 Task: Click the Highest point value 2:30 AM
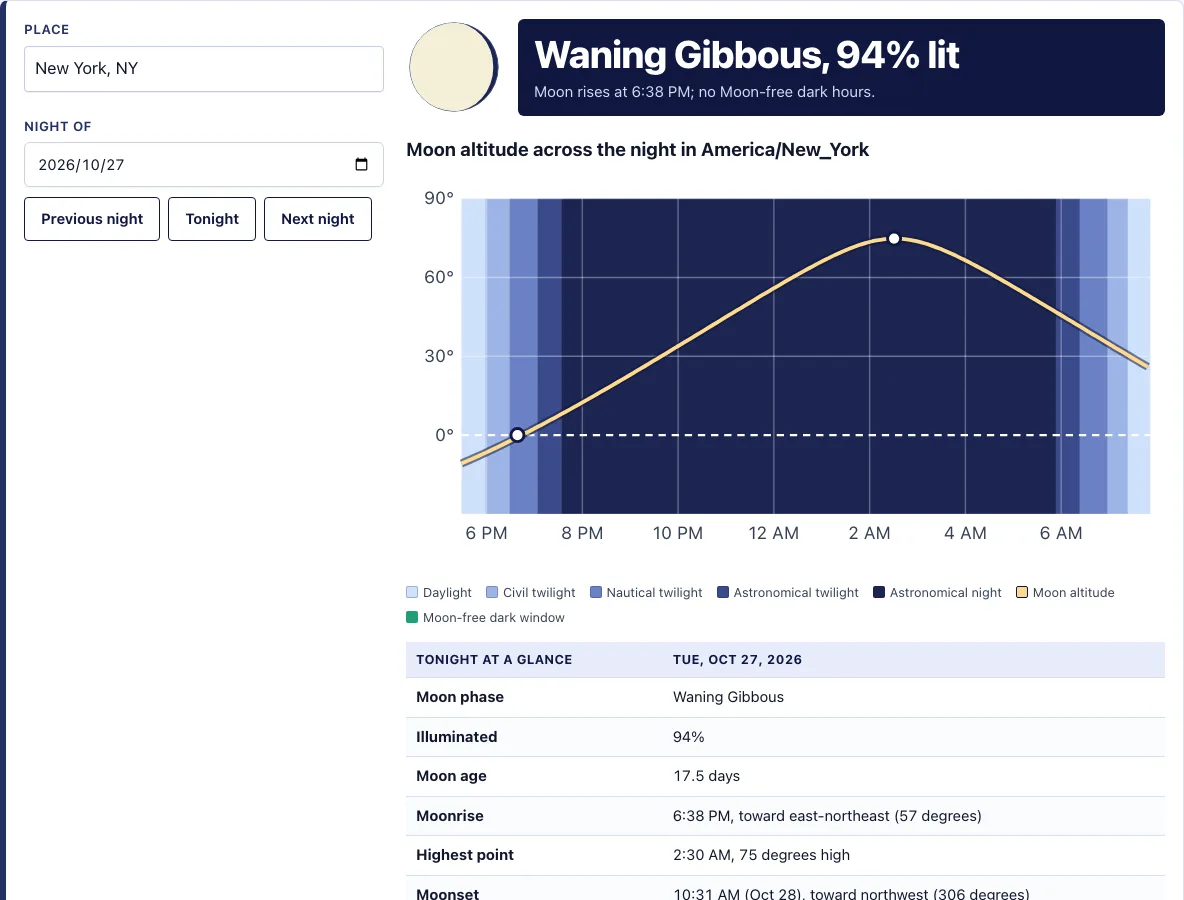(x=761, y=855)
